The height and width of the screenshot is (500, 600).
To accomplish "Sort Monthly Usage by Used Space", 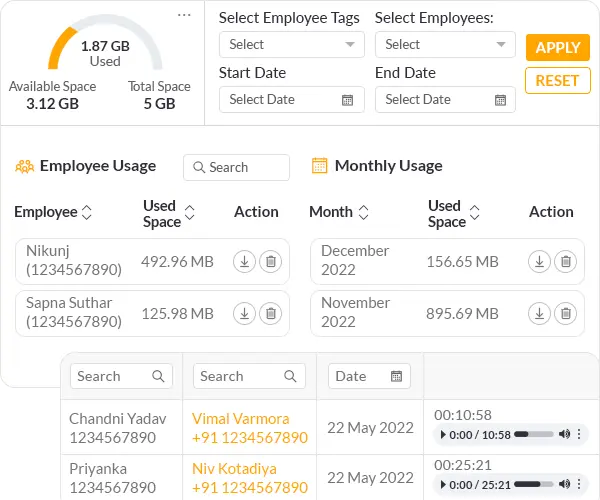I will pyautogui.click(x=474, y=212).
